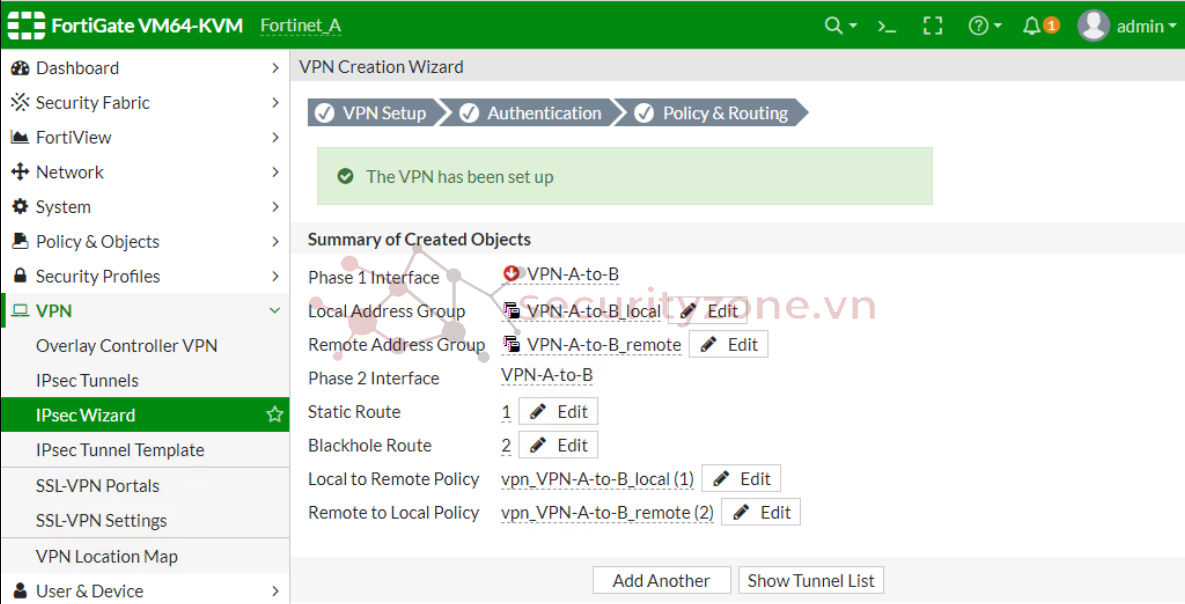Edit the Static Route
The height and width of the screenshot is (604, 1185).
pos(558,411)
